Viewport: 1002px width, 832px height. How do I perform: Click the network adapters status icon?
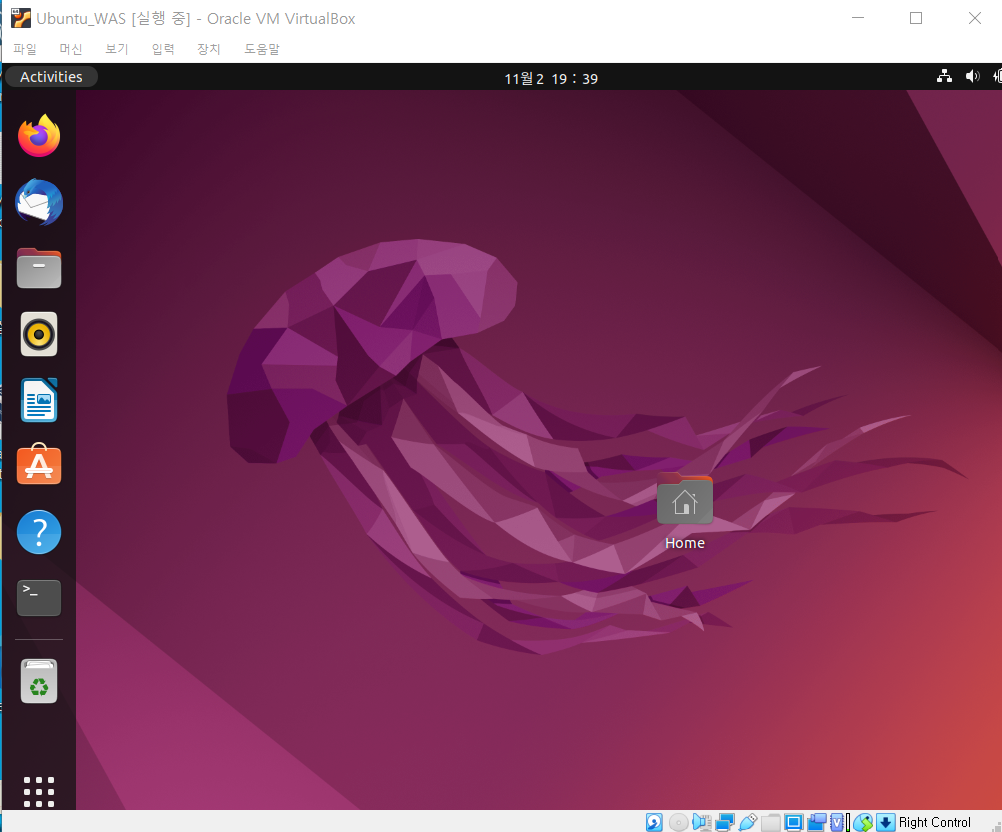[x=725, y=822]
